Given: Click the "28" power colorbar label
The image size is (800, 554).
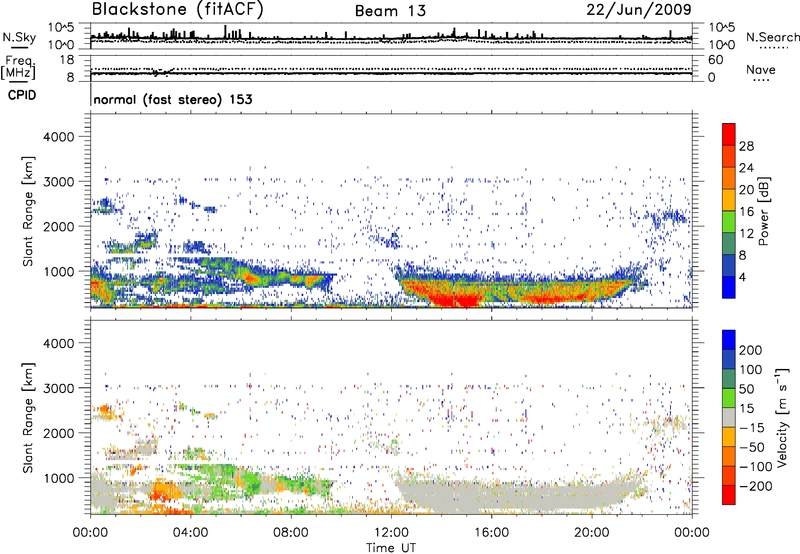Looking at the screenshot, I should coord(746,146).
